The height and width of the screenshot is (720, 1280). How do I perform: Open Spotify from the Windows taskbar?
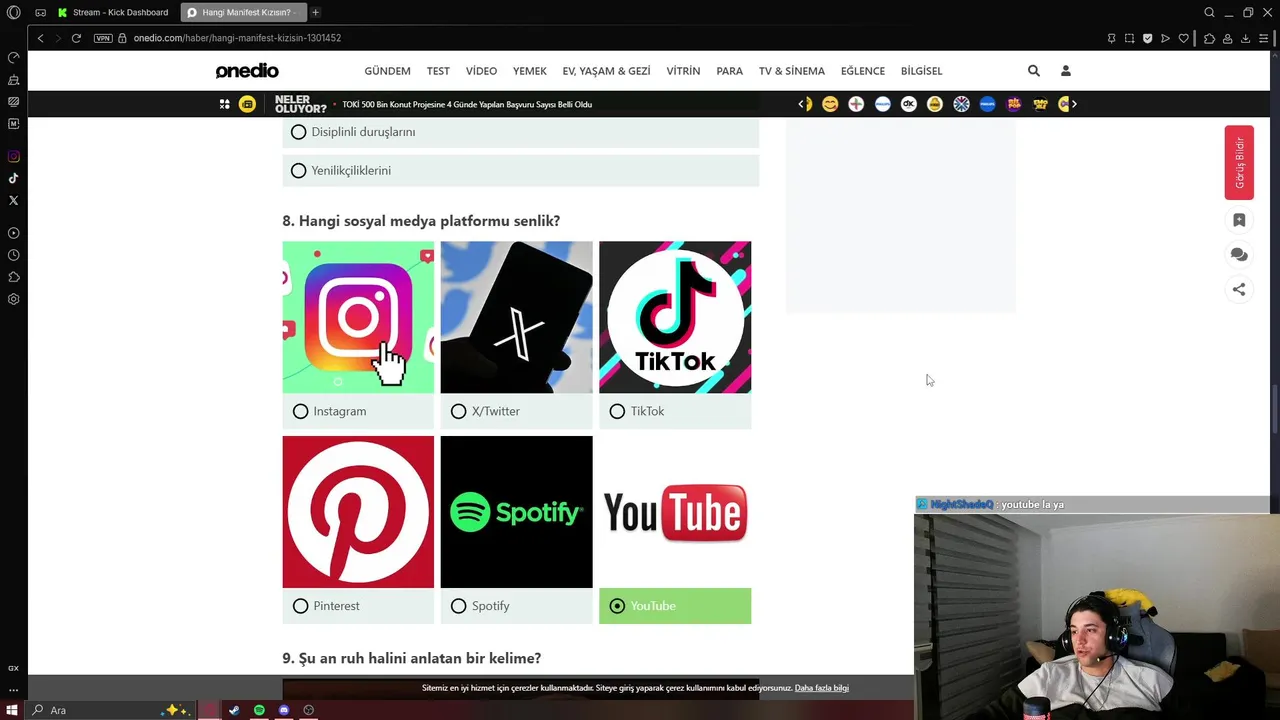(259, 710)
